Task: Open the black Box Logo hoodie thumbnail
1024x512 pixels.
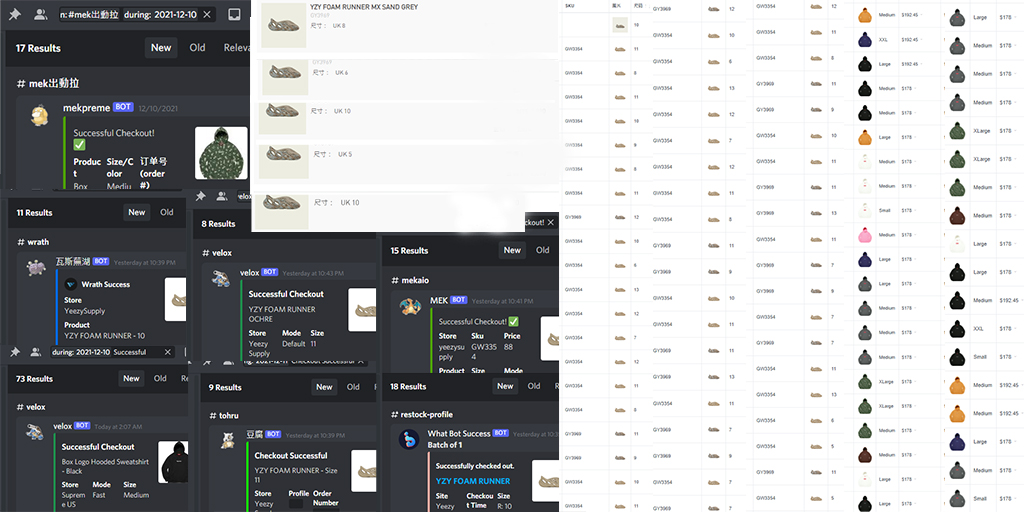Action: (x=173, y=462)
